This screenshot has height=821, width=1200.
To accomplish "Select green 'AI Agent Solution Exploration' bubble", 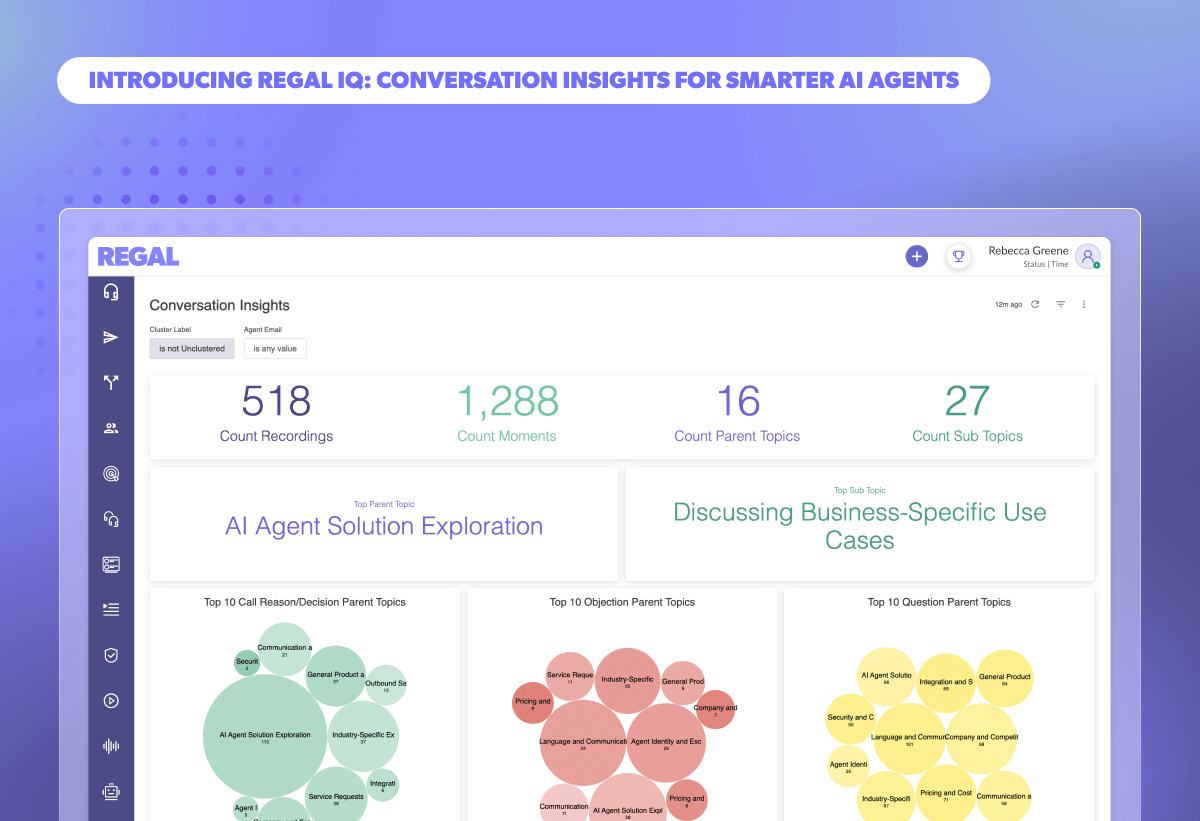I will click(x=265, y=736).
